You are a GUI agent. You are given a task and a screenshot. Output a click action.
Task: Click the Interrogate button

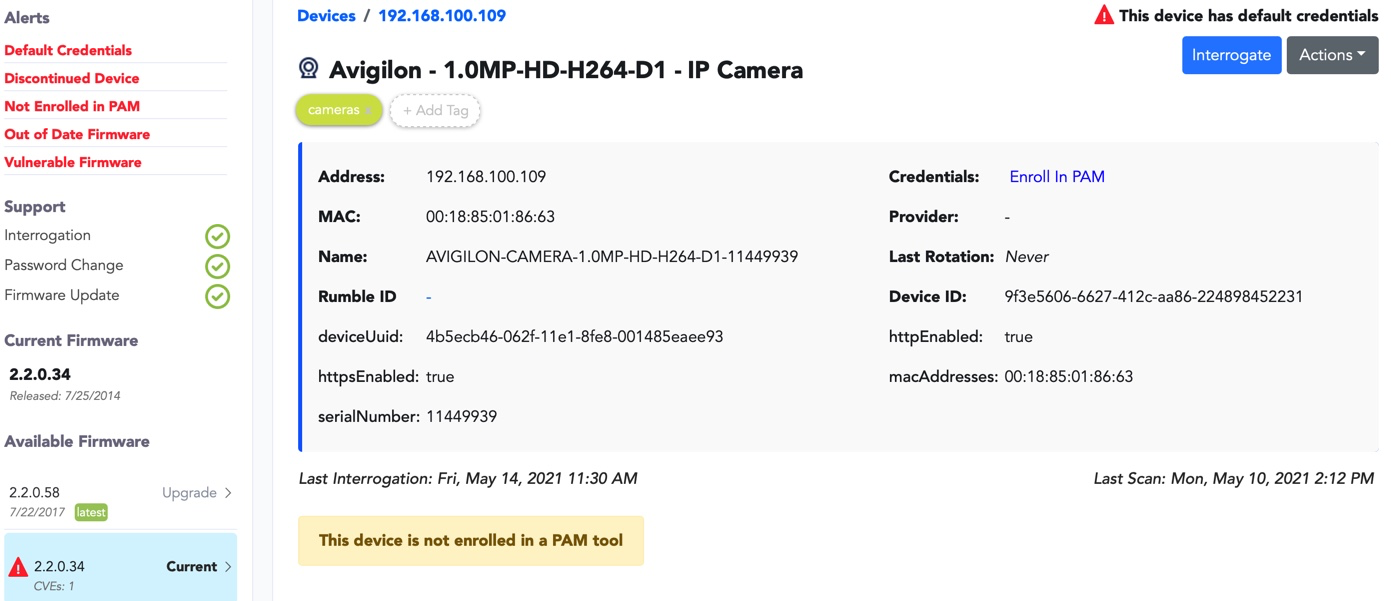click(x=1231, y=55)
